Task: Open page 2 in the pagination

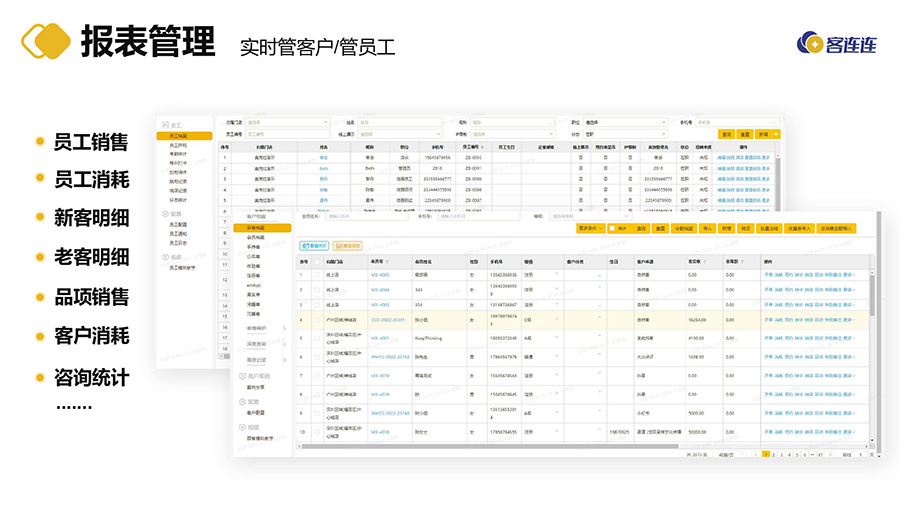Action: [774, 455]
